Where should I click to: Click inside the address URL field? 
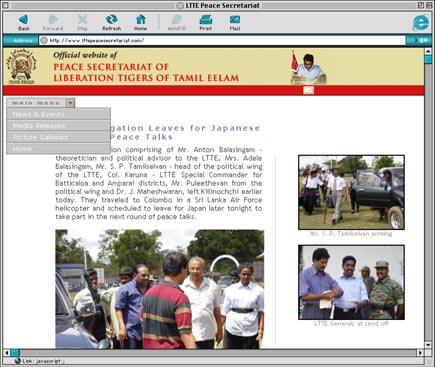point(222,40)
